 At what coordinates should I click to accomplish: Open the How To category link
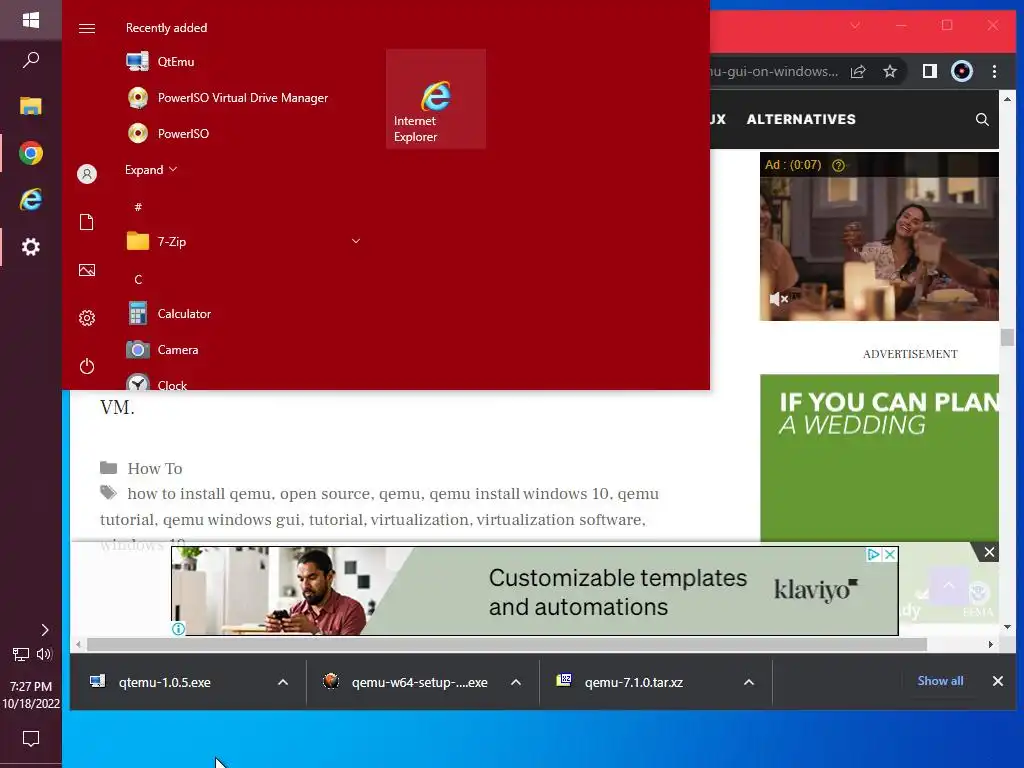[155, 469]
